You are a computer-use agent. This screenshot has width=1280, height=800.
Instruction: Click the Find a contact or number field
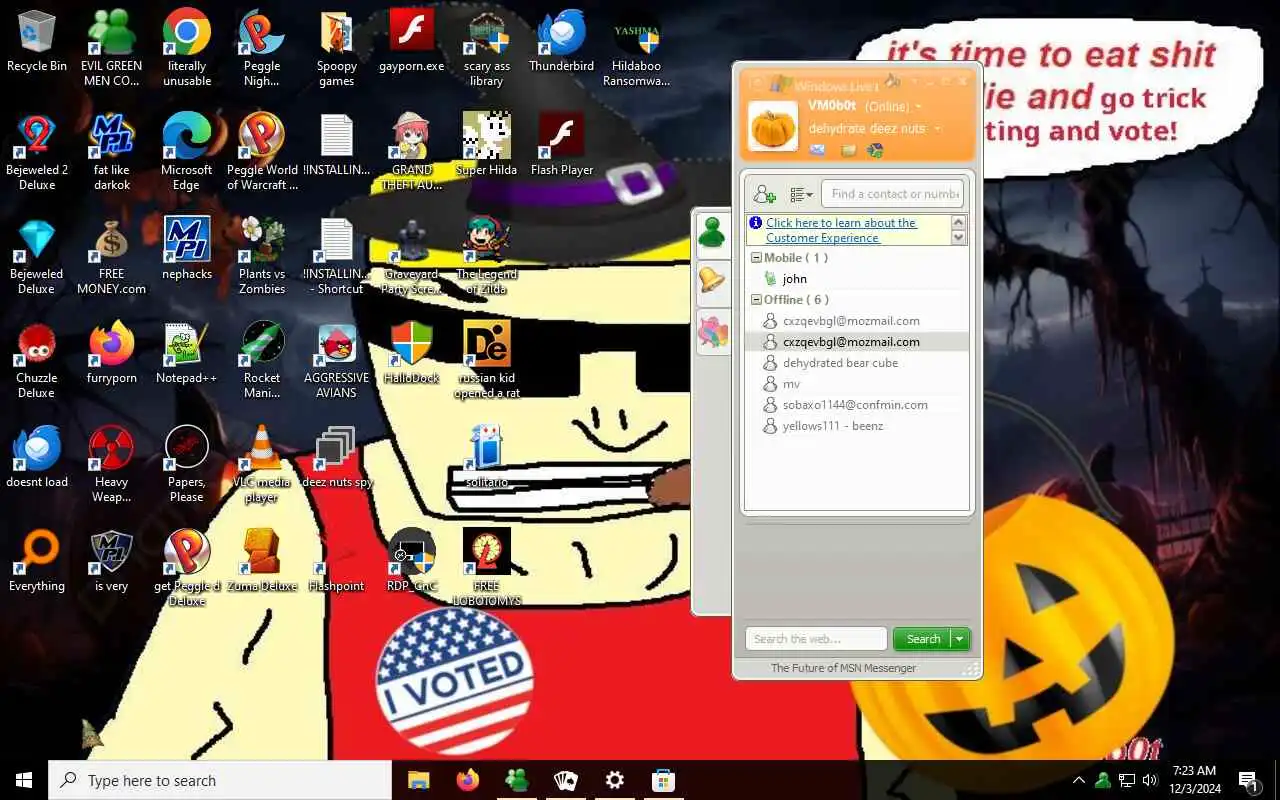pos(893,194)
